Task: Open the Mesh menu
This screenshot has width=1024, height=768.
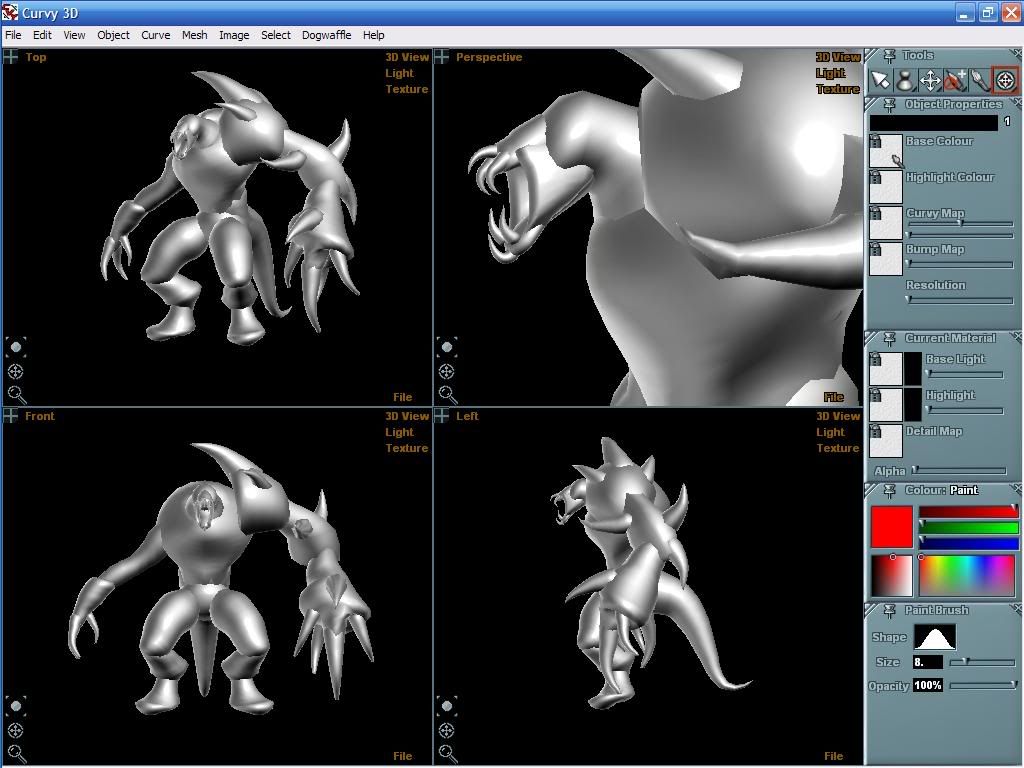Action: point(194,35)
